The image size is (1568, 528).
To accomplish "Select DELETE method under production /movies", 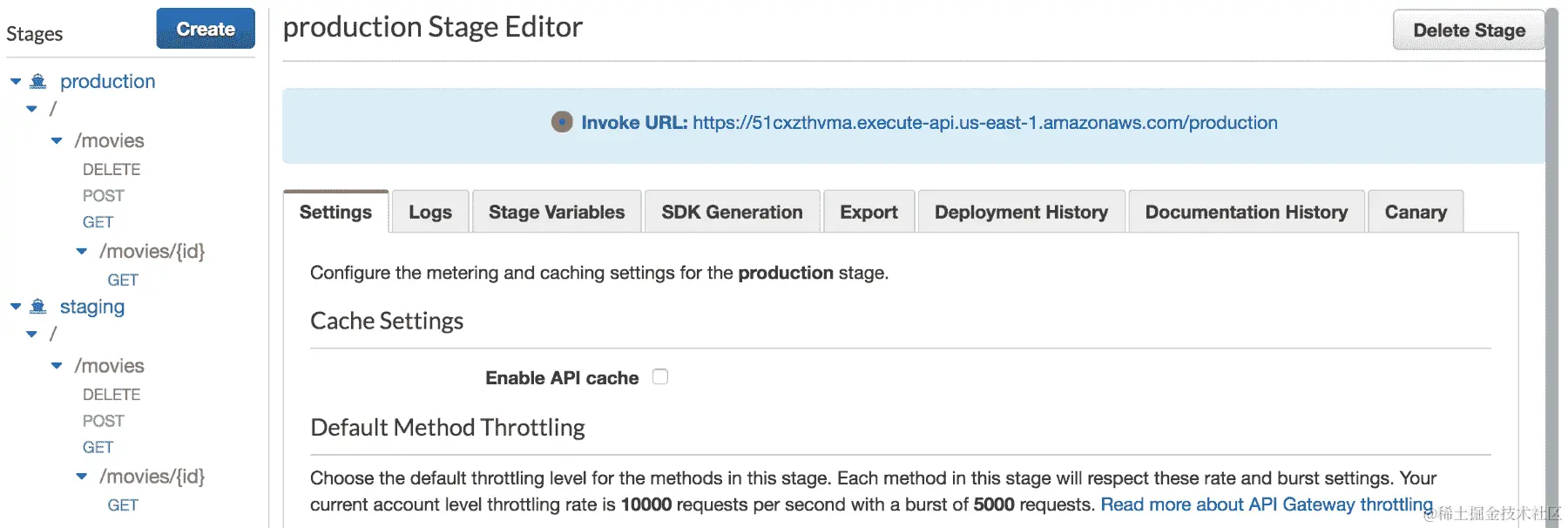I will (x=112, y=169).
